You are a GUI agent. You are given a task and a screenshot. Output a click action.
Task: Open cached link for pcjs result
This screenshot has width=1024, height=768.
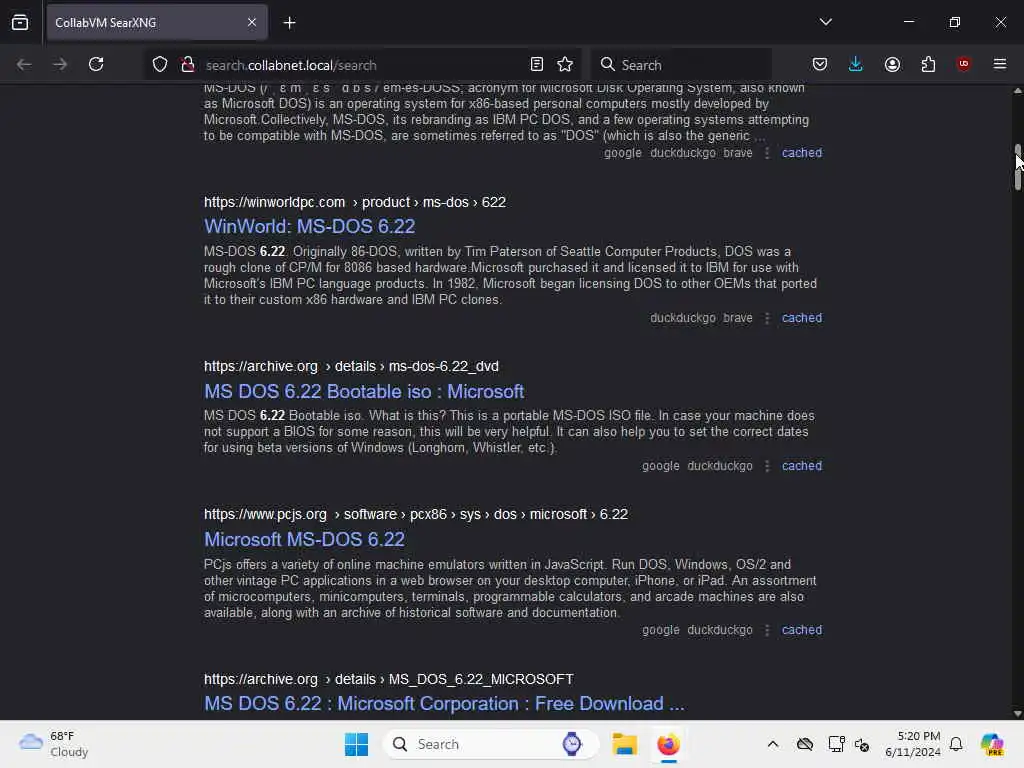(802, 630)
